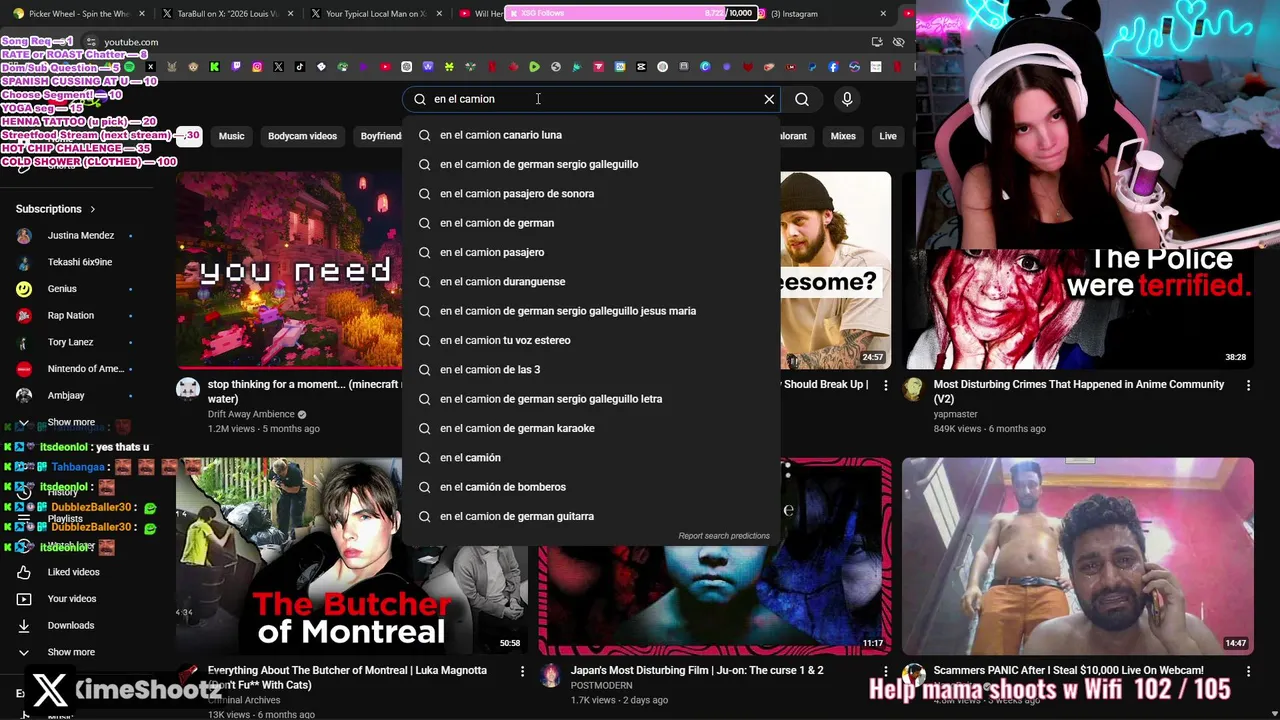Click the magnifier search button

click(x=802, y=99)
